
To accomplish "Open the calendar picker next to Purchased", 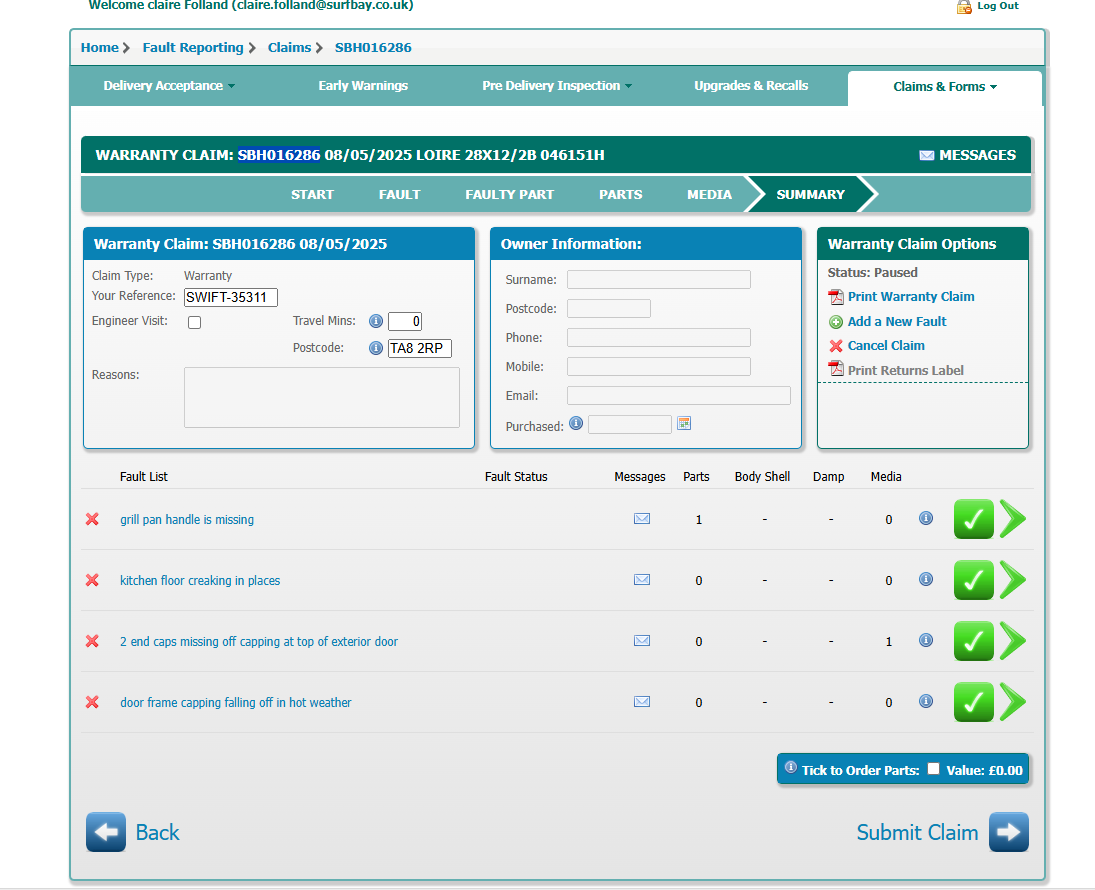I will point(684,424).
